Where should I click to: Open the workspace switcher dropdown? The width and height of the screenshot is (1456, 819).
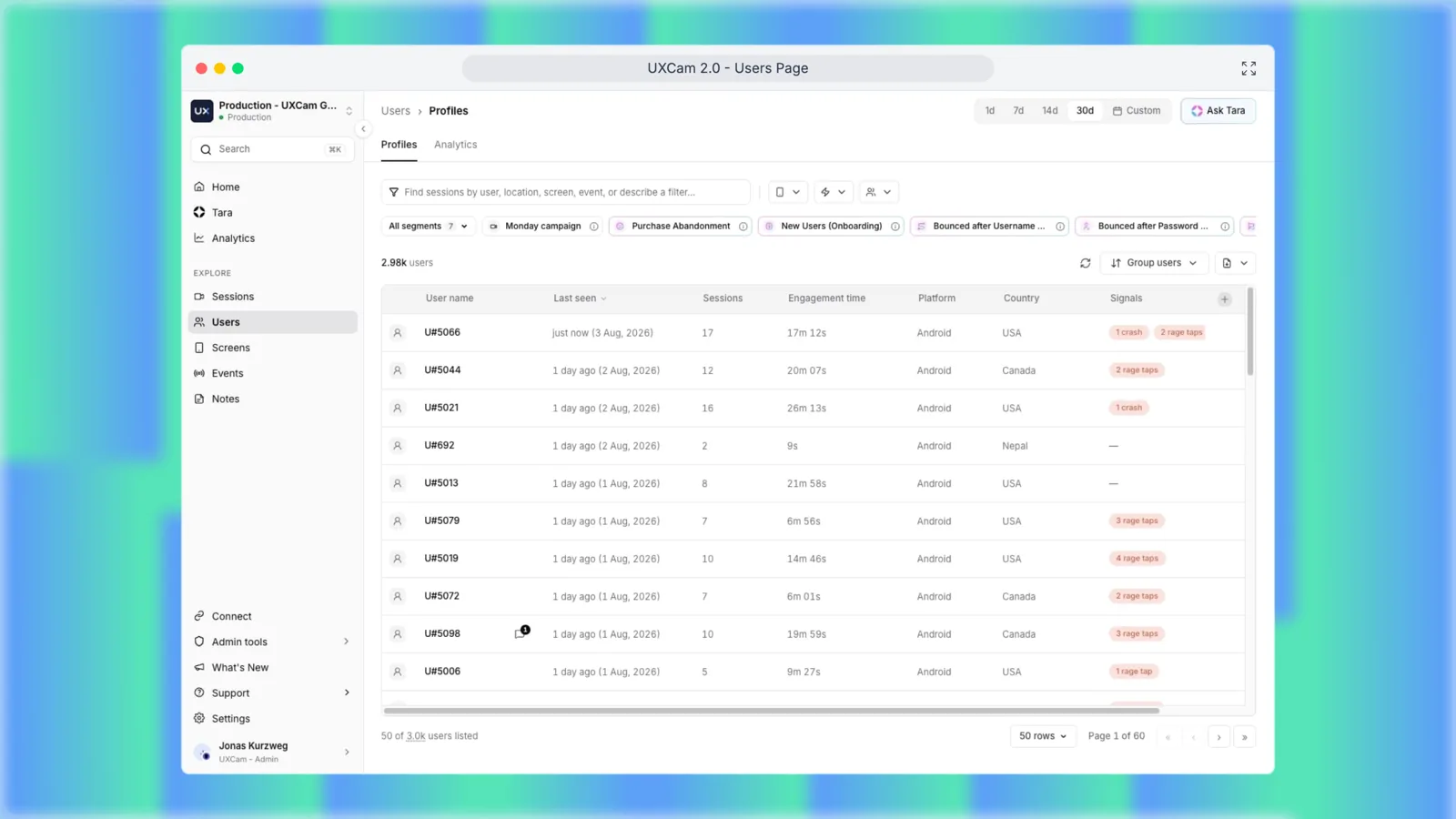349,111
